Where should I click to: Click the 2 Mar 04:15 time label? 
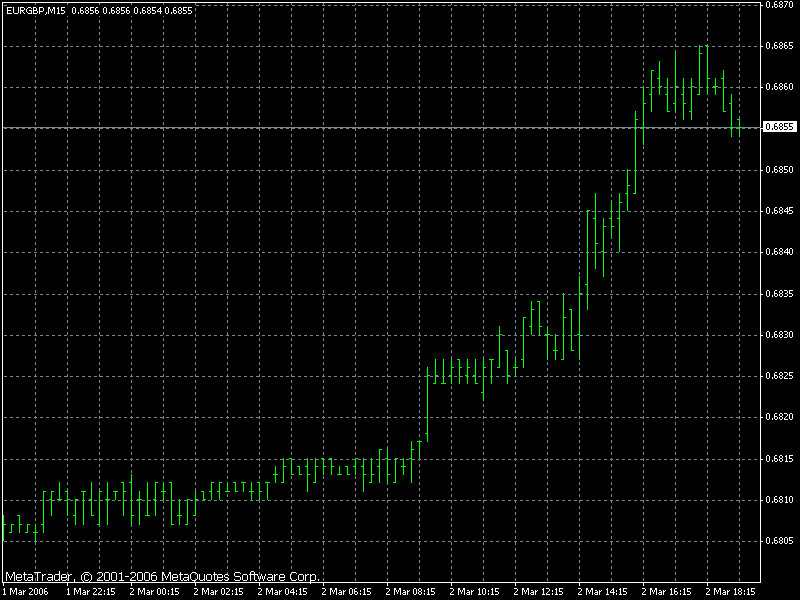tap(283, 592)
